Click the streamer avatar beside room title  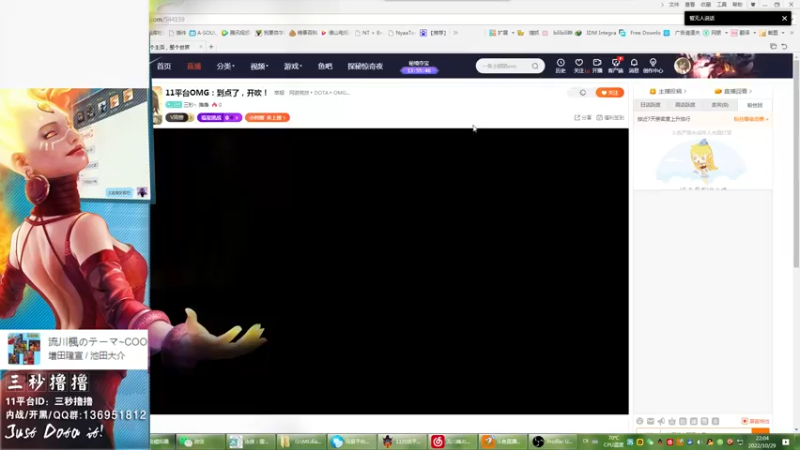pos(157,105)
